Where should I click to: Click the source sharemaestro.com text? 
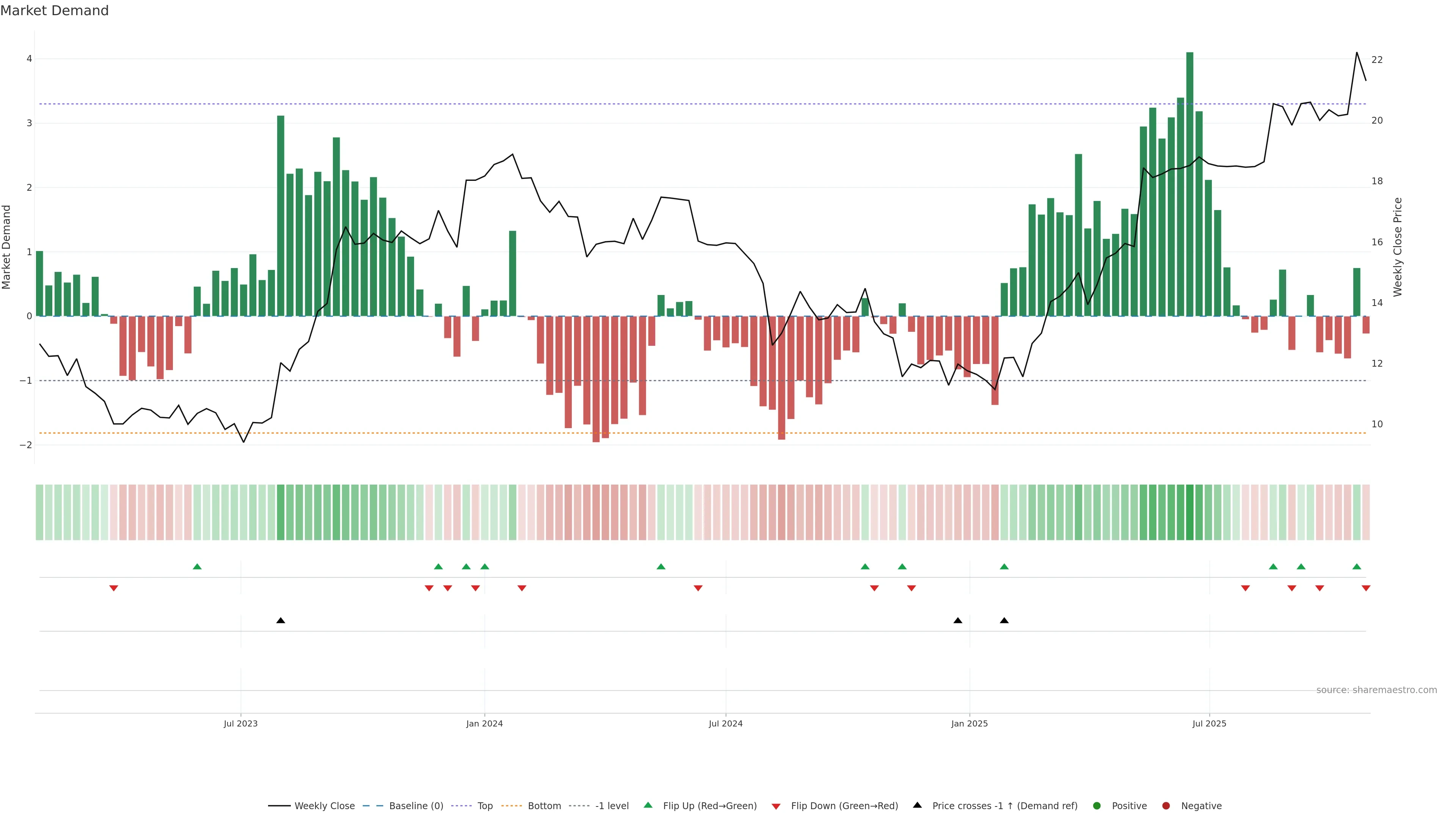click(1376, 690)
